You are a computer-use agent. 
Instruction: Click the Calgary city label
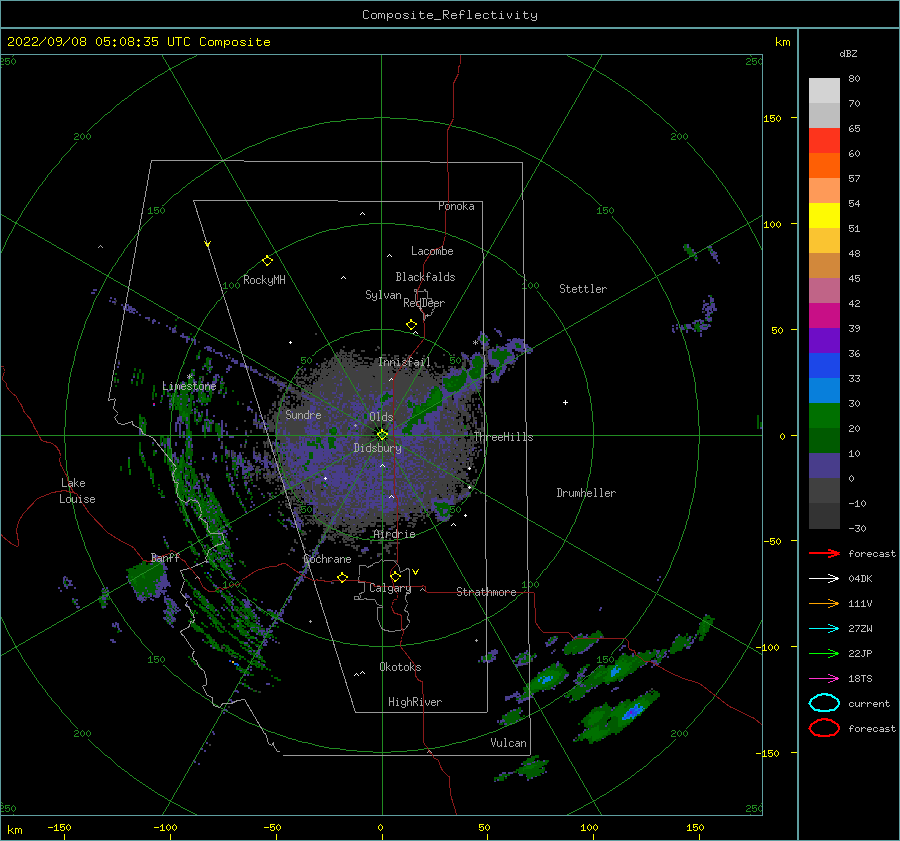tap(390, 588)
